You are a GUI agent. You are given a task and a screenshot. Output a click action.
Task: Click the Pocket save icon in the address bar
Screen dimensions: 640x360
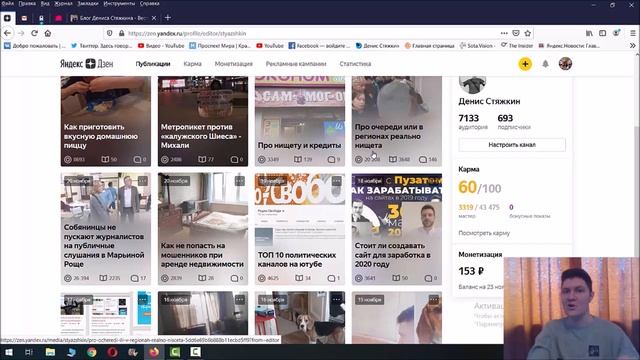pos(516,33)
